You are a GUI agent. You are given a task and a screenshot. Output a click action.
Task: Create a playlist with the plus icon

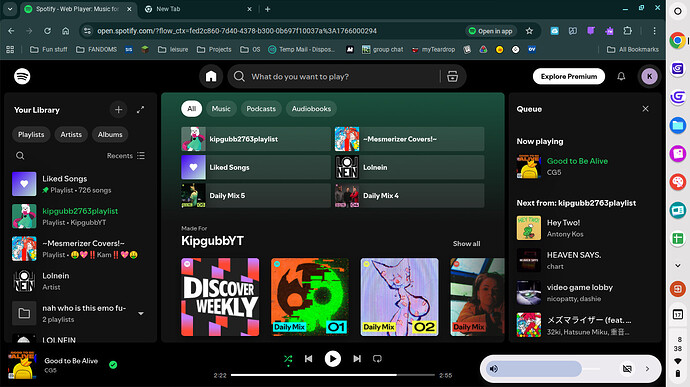118,110
